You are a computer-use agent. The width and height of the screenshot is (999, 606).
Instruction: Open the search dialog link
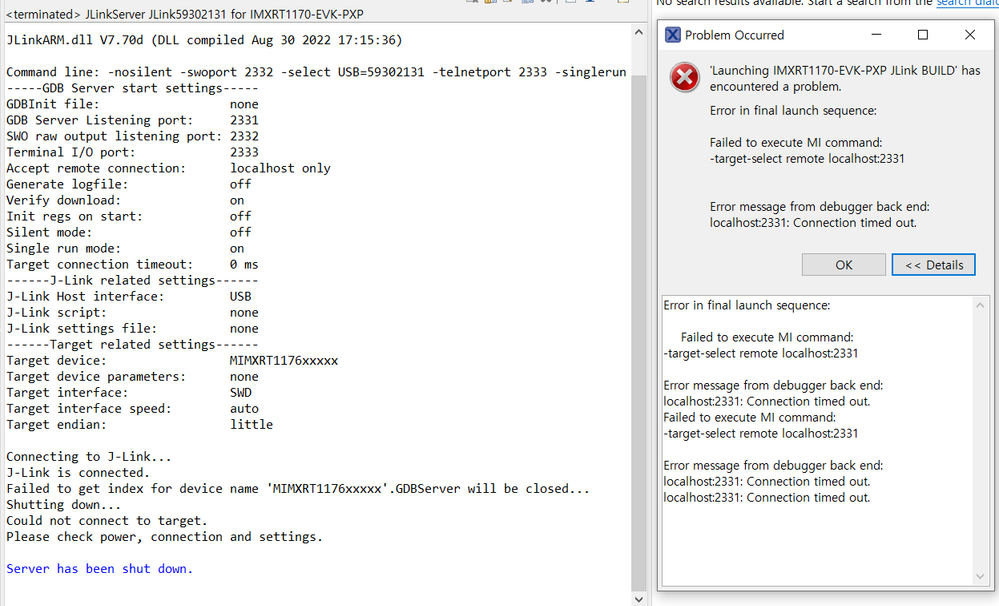[967, 3]
